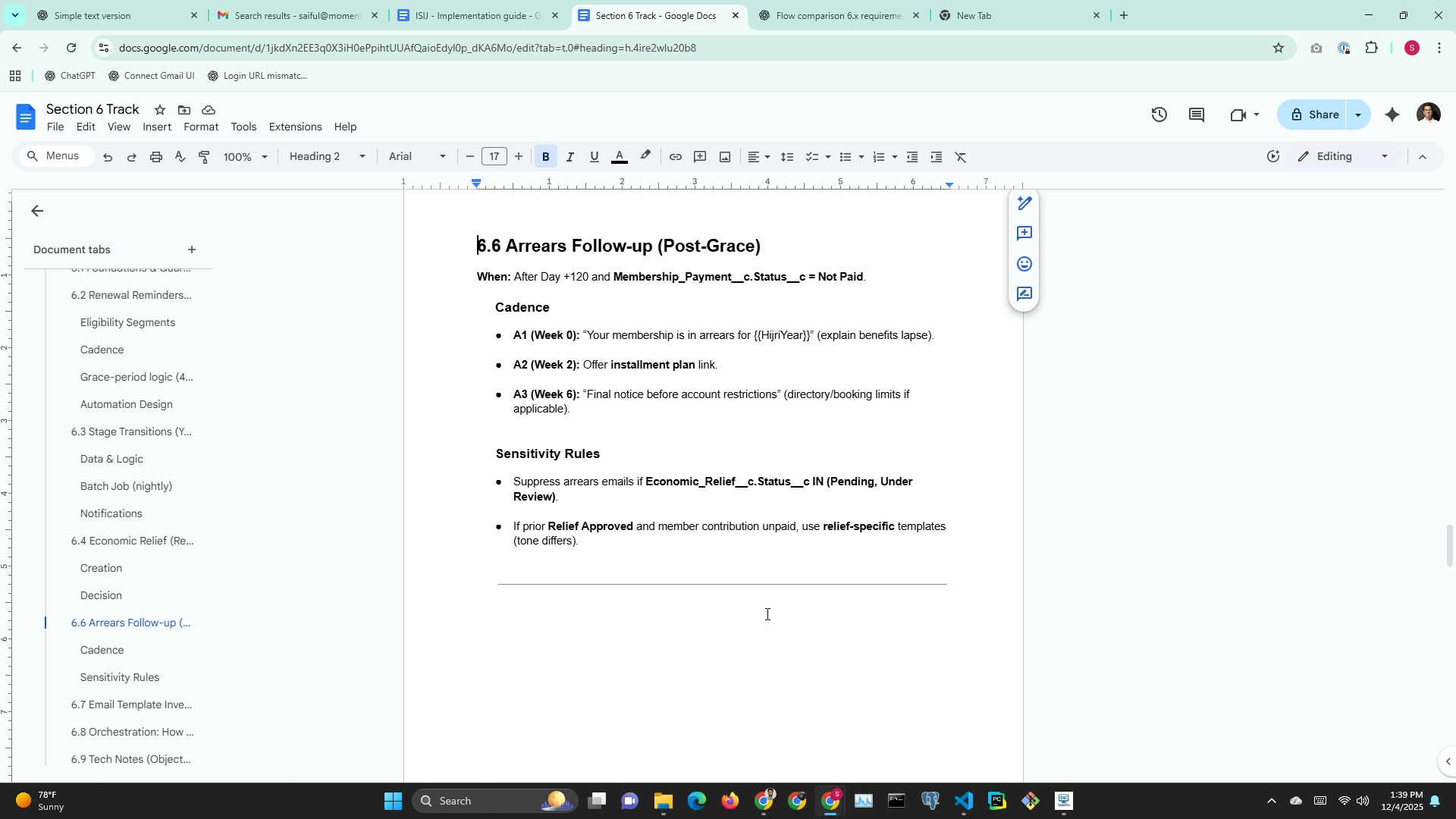Screen dimensions: 1456x819
Task: Click Add emoji reaction icon
Action: tap(1024, 264)
